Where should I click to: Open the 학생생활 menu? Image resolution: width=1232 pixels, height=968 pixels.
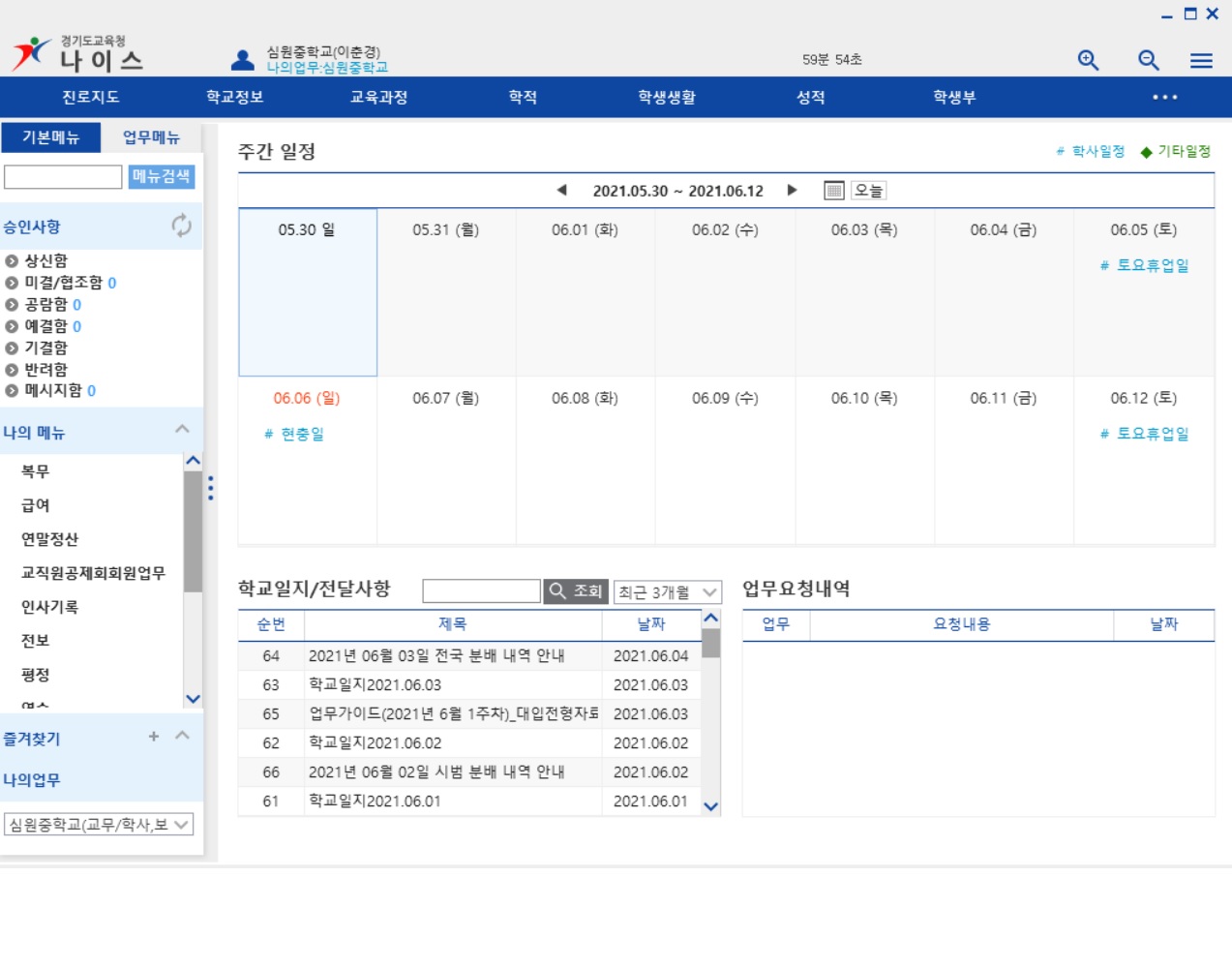tap(666, 97)
